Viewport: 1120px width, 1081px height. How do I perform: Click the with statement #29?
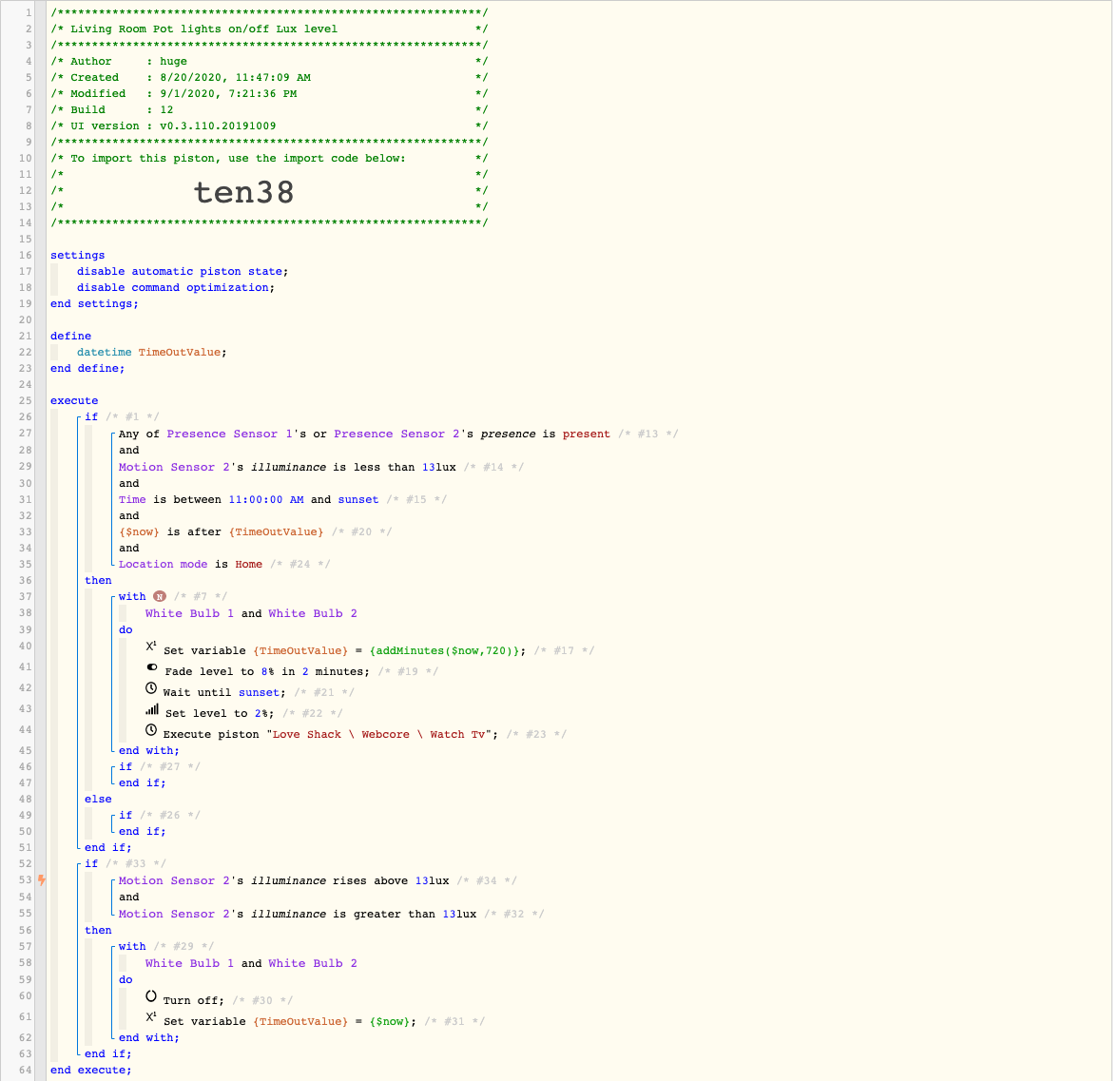pyautogui.click(x=132, y=947)
